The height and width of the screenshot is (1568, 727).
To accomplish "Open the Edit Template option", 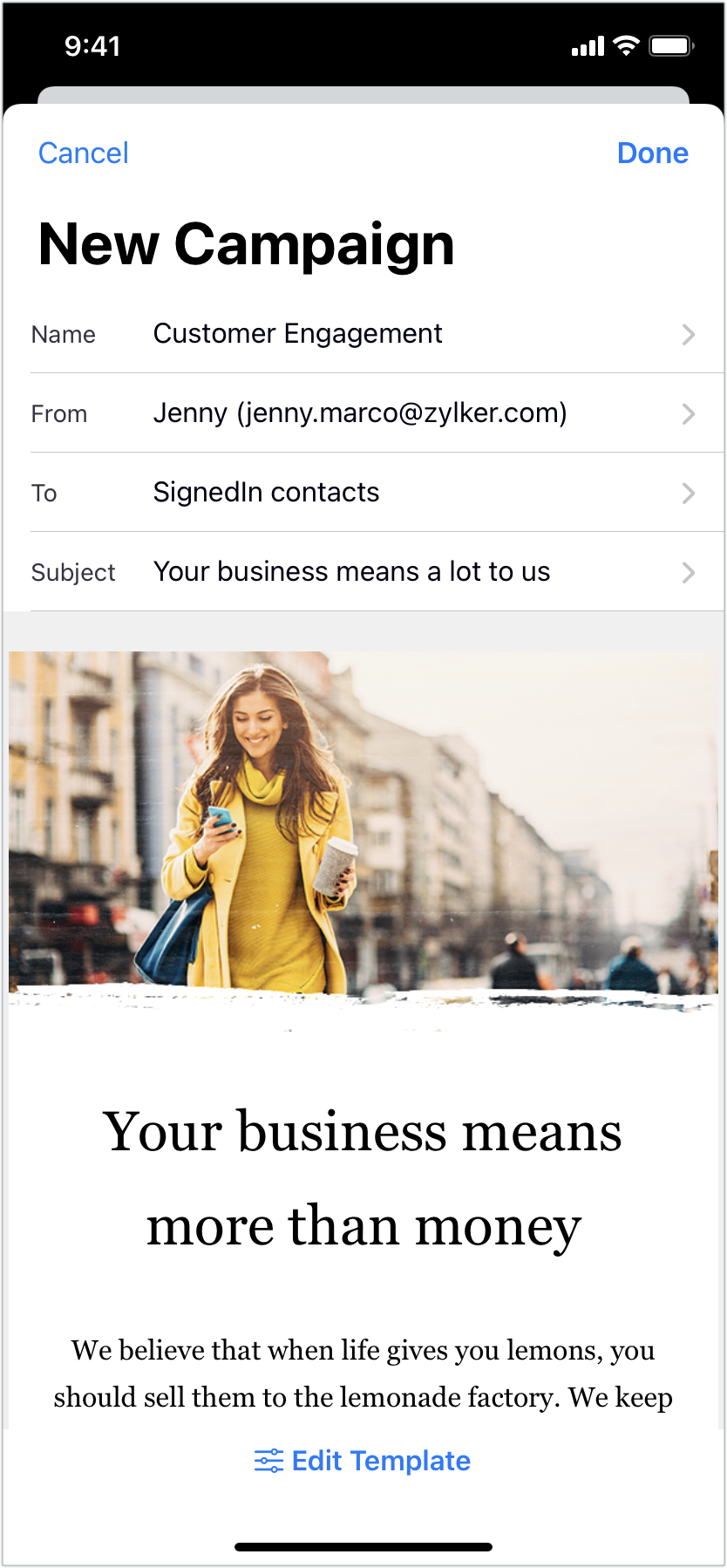I will 363,1461.
